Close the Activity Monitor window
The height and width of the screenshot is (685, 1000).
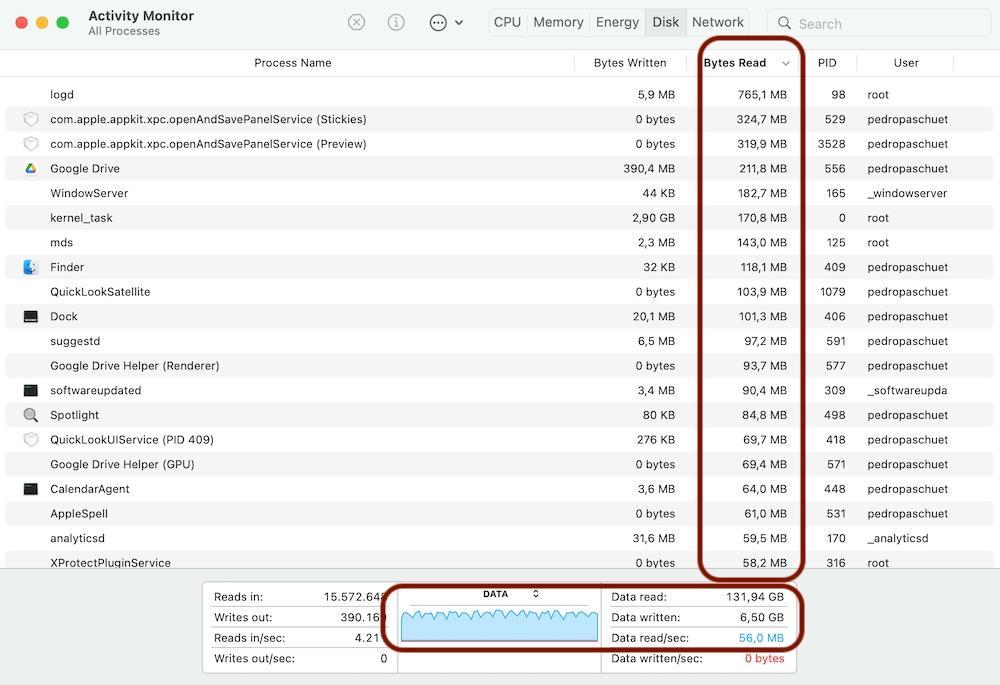pos(22,23)
